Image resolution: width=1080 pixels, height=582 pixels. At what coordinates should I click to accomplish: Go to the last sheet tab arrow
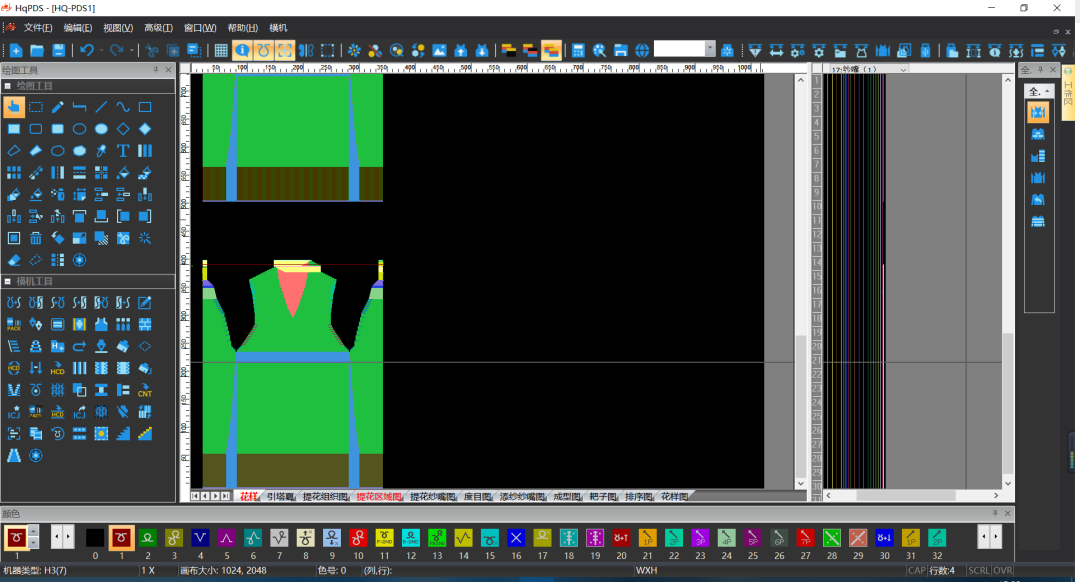(x=225, y=496)
